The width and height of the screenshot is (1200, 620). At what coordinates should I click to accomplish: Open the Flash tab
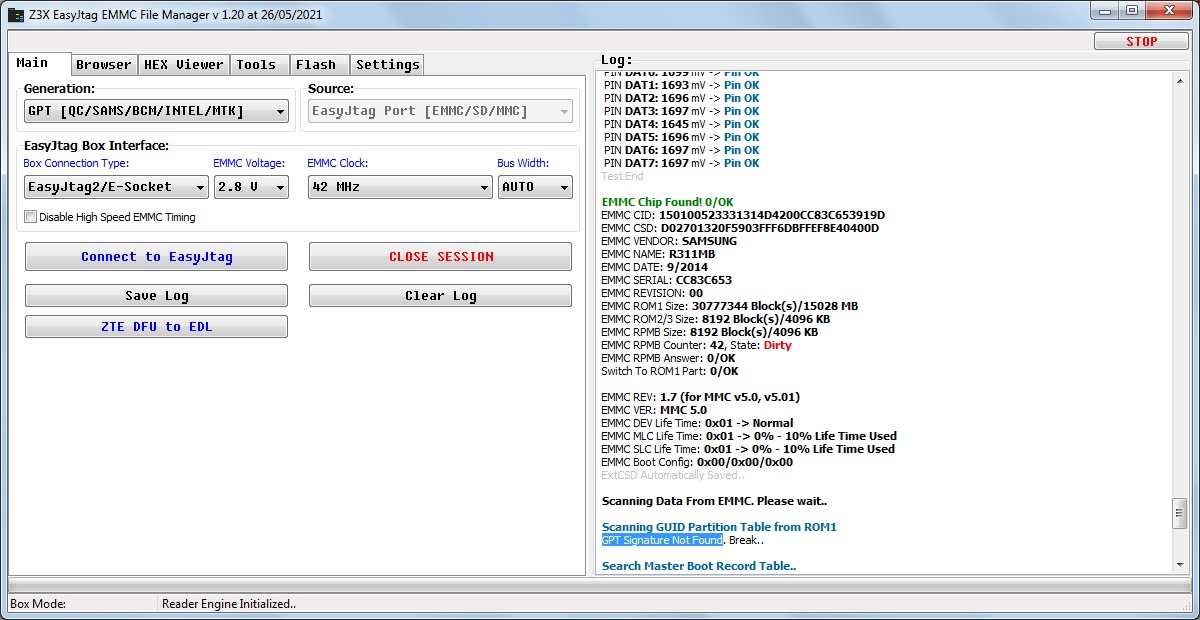tap(316, 65)
